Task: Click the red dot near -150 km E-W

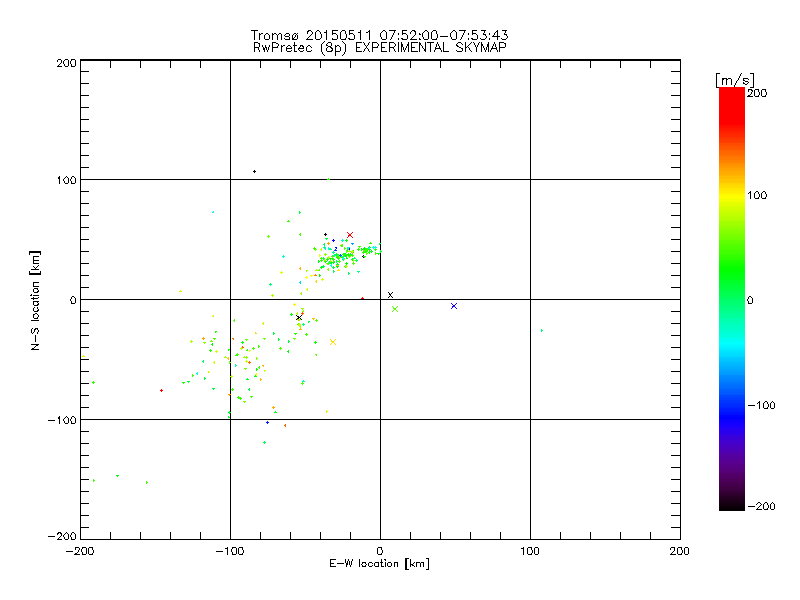Action: pos(161,390)
